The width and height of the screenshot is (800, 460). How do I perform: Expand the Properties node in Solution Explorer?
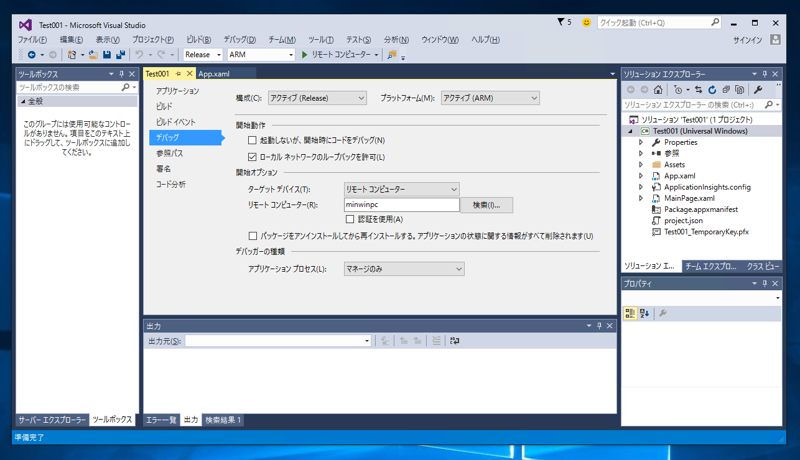[641, 142]
